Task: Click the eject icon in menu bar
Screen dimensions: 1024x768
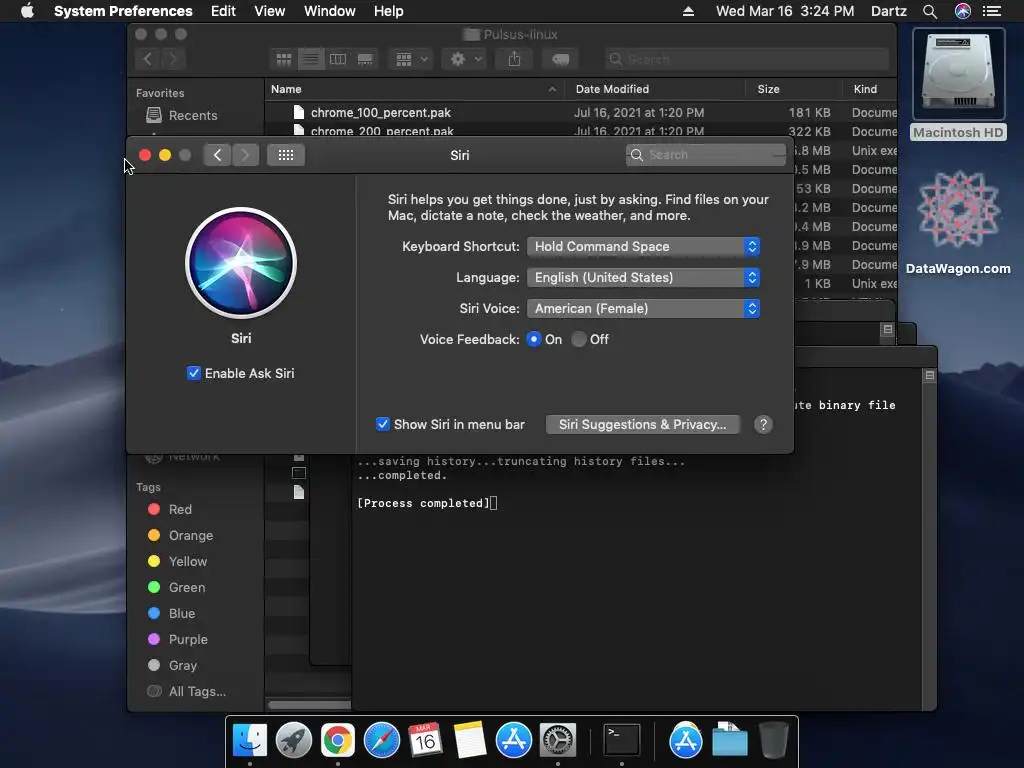Action: pyautogui.click(x=688, y=11)
